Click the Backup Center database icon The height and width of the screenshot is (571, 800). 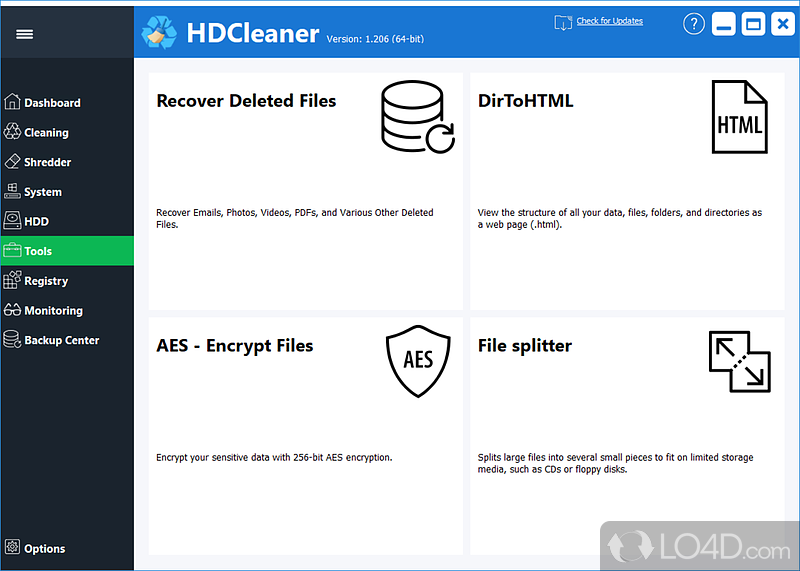(12, 339)
